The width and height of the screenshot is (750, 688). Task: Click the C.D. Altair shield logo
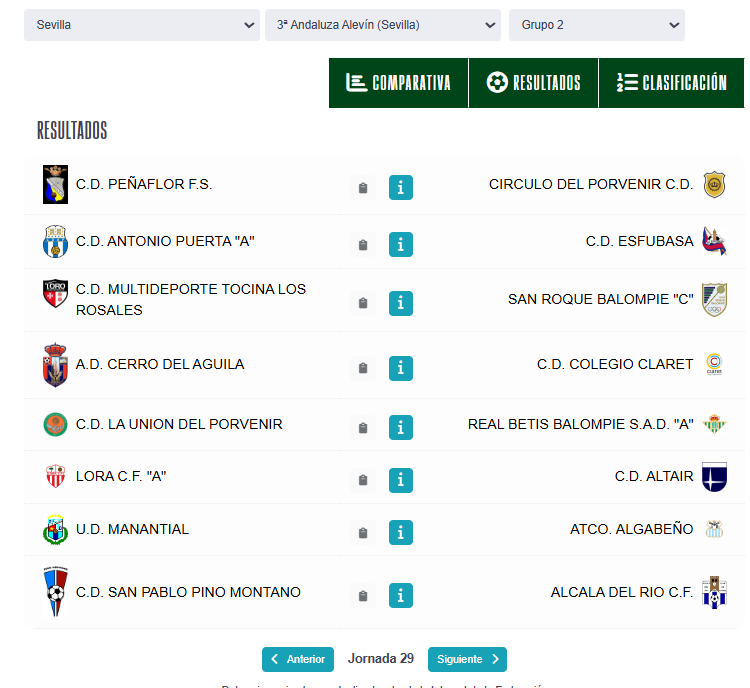[x=714, y=477]
